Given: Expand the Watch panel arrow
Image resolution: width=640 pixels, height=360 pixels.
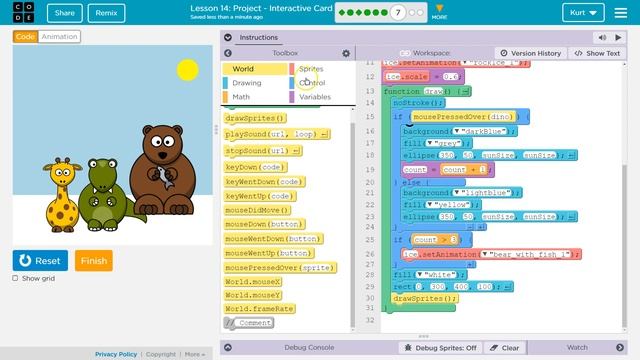Looking at the screenshot, I should (x=620, y=347).
